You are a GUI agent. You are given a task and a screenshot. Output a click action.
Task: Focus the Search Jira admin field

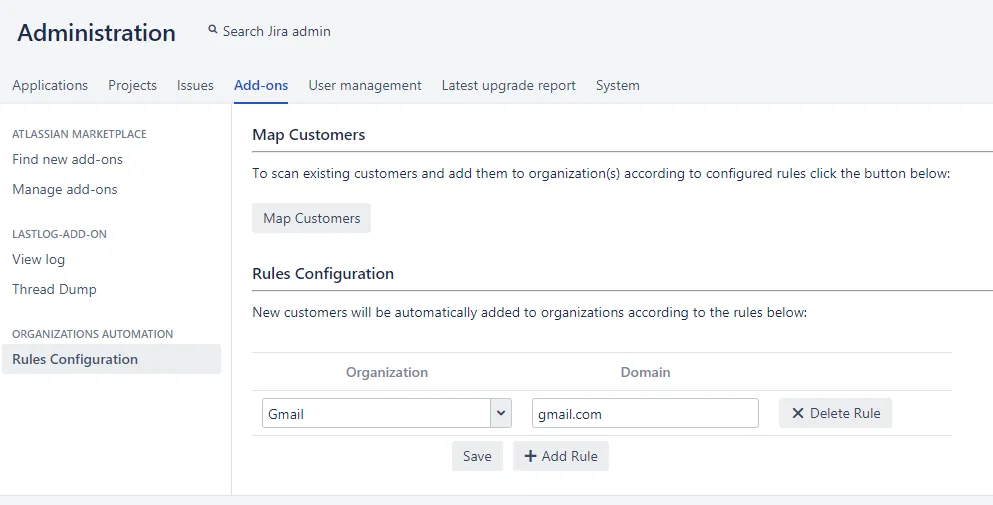pos(276,31)
